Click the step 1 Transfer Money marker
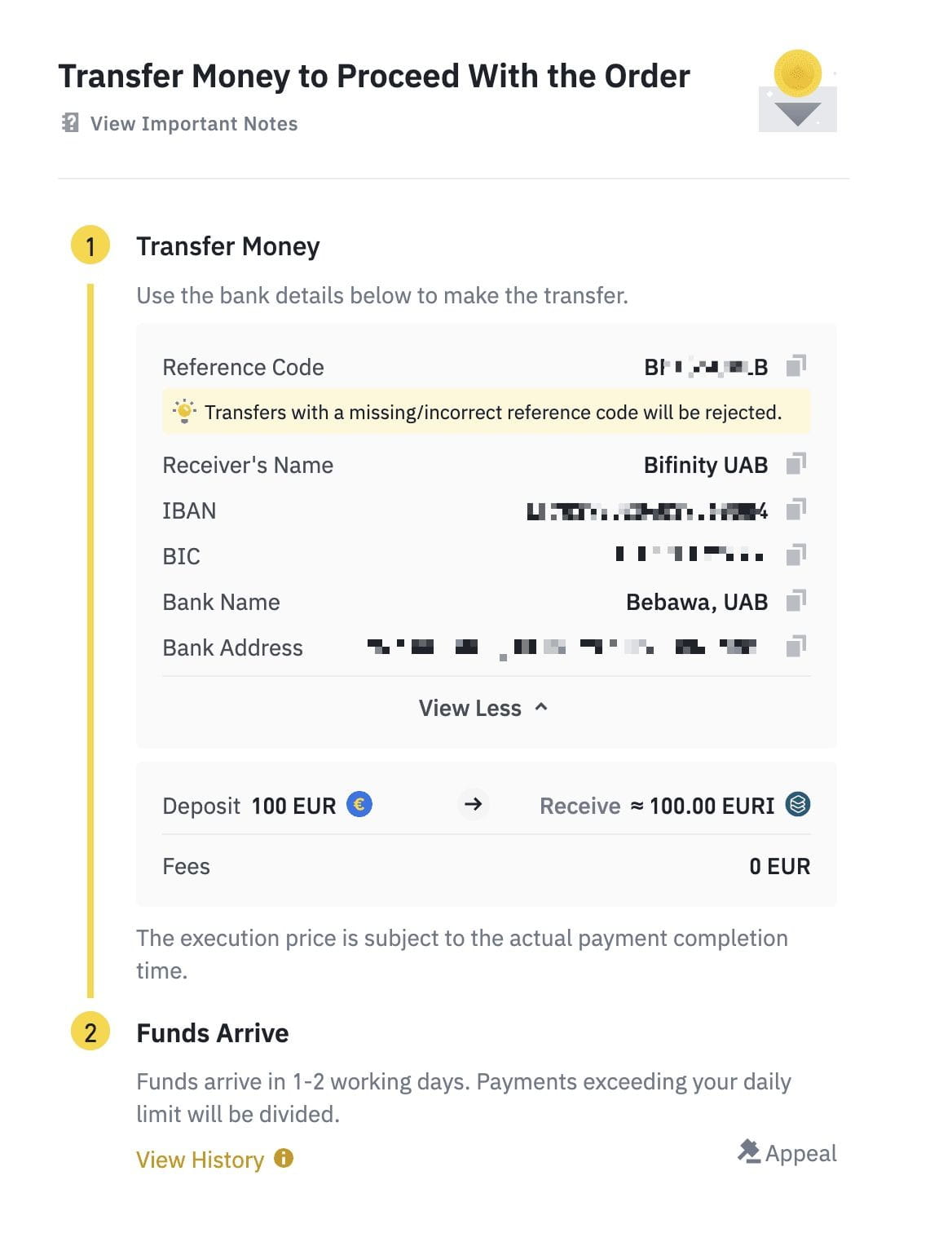 tap(90, 245)
